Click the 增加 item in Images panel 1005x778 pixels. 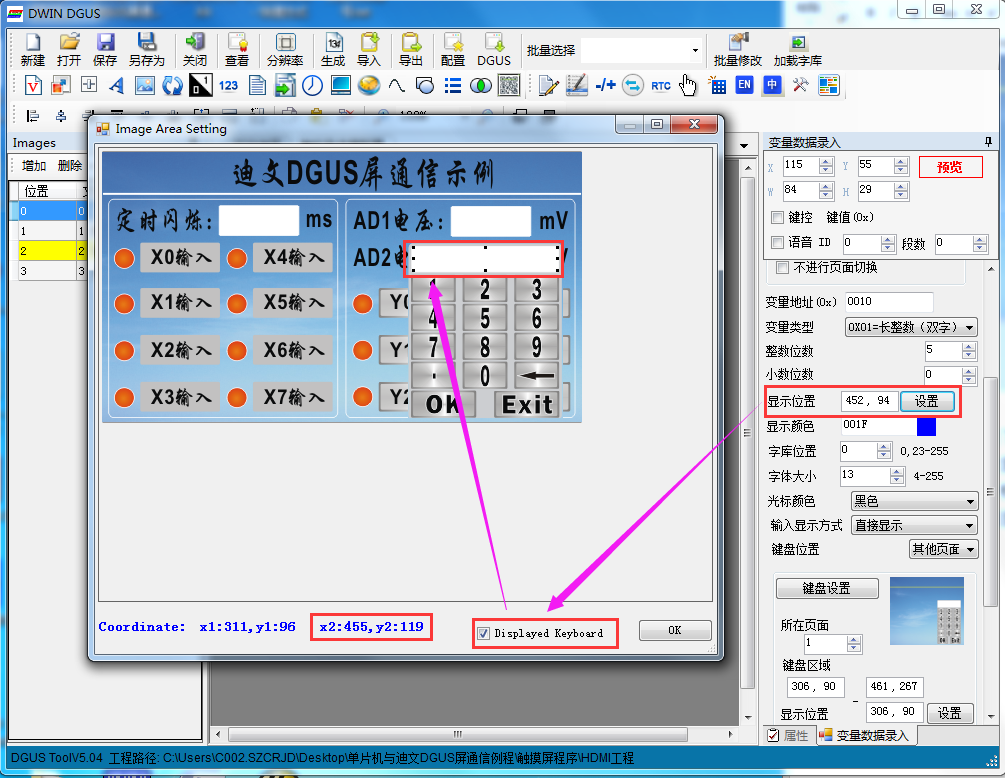34,166
